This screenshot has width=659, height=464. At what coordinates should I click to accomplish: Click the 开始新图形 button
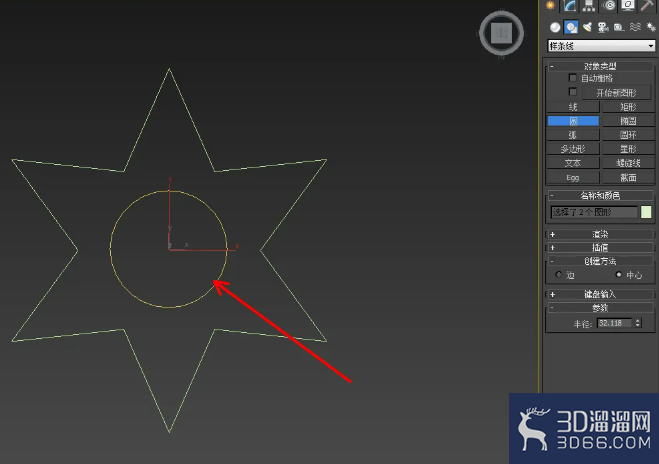click(x=616, y=92)
